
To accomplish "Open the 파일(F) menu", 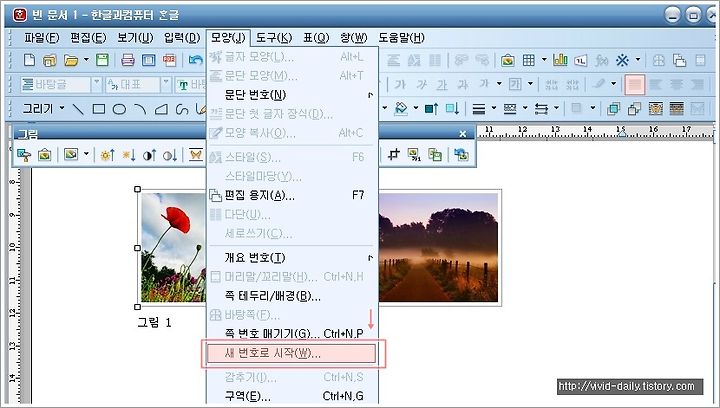I will [x=42, y=38].
